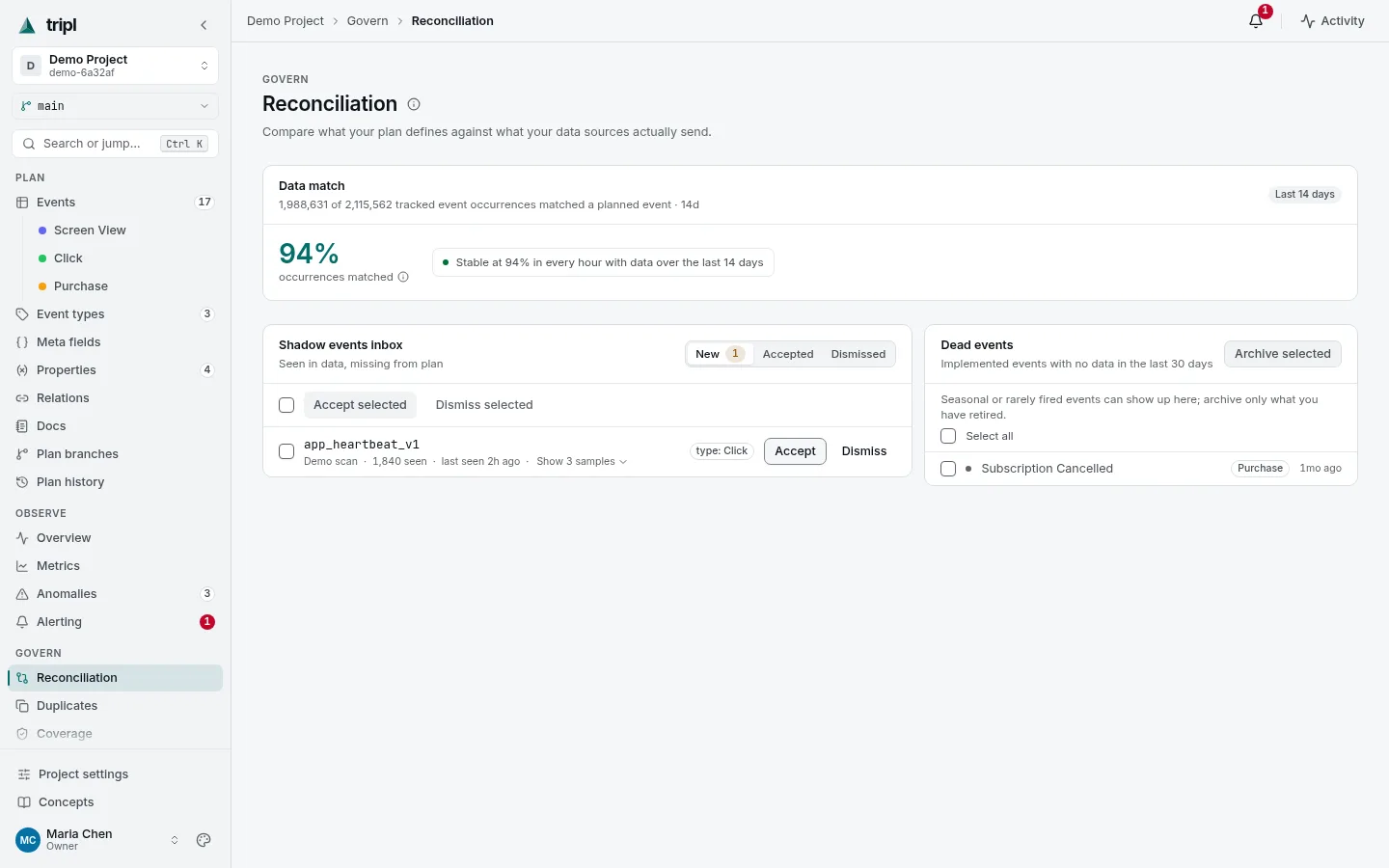
Task: Open the Demo Project switcher dropdown
Action: coord(116,66)
